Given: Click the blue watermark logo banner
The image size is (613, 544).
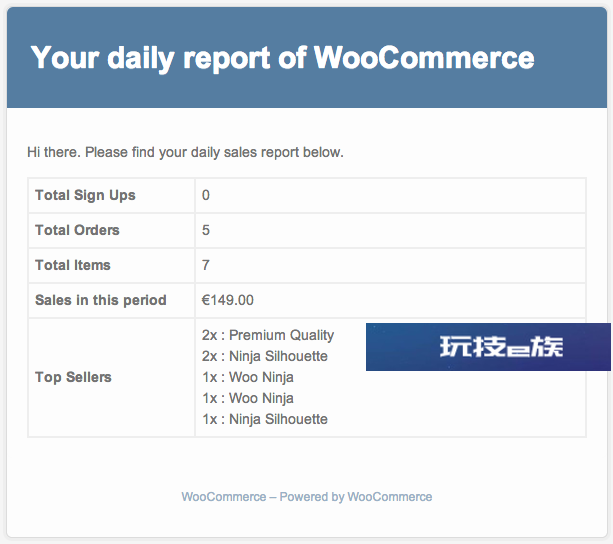Looking at the screenshot, I should tap(488, 347).
